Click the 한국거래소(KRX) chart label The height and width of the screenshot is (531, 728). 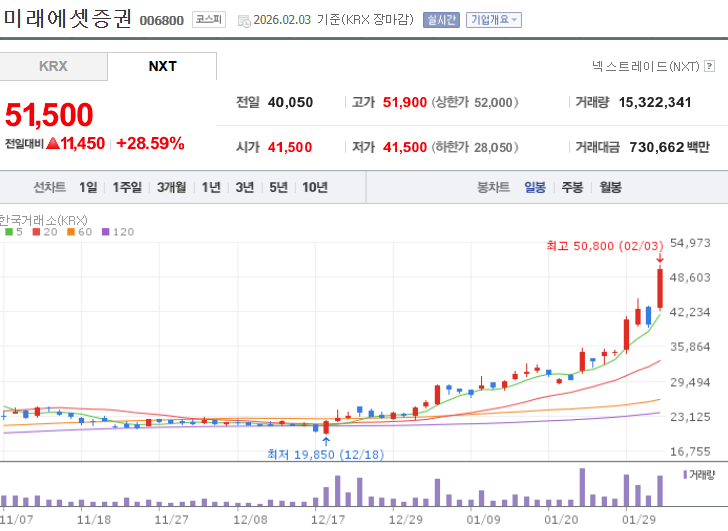click(43, 220)
